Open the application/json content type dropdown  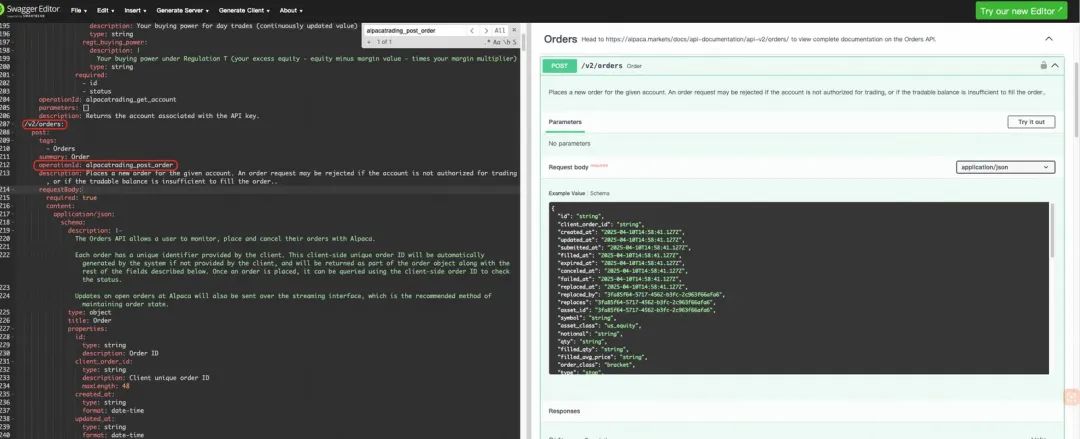(1004, 167)
